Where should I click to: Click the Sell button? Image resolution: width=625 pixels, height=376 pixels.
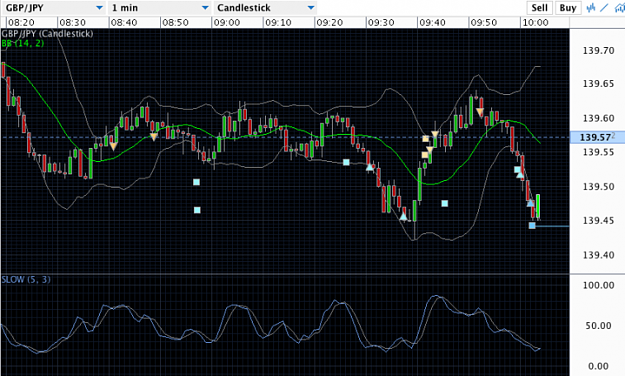[540, 8]
